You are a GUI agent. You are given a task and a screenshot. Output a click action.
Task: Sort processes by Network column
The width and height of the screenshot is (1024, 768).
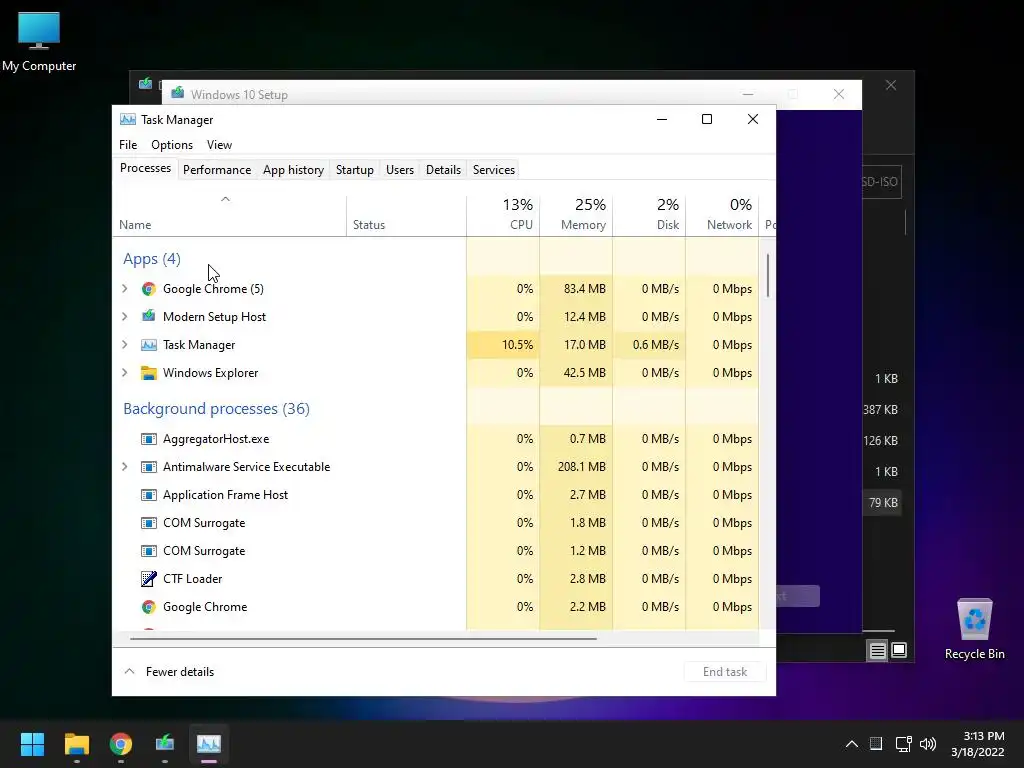[722, 215]
